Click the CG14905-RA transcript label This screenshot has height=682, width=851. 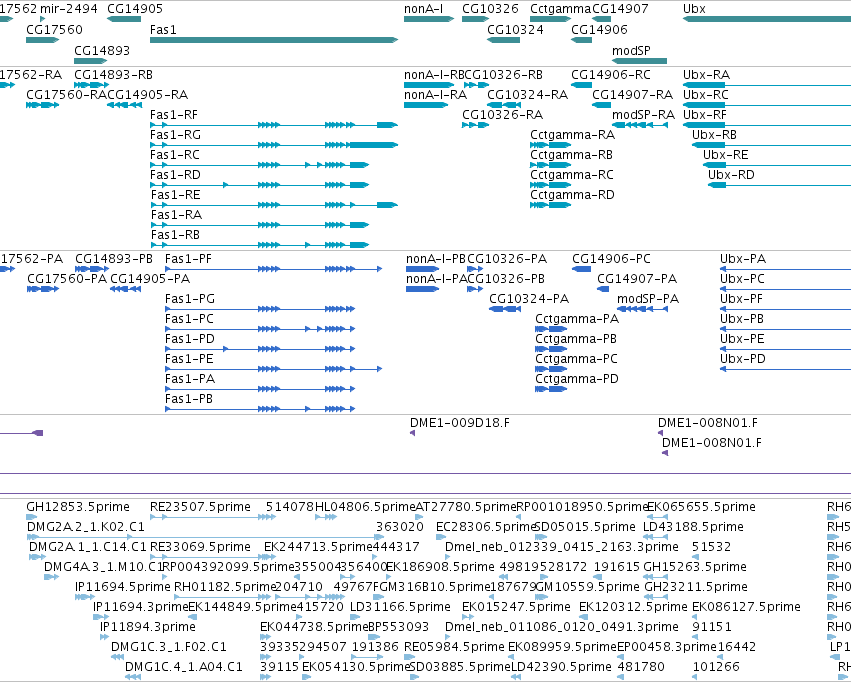pos(148,95)
